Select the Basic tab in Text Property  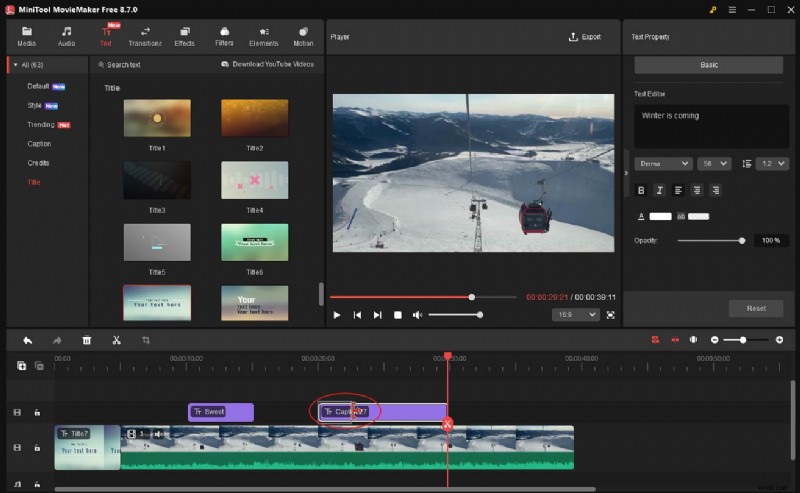point(709,65)
